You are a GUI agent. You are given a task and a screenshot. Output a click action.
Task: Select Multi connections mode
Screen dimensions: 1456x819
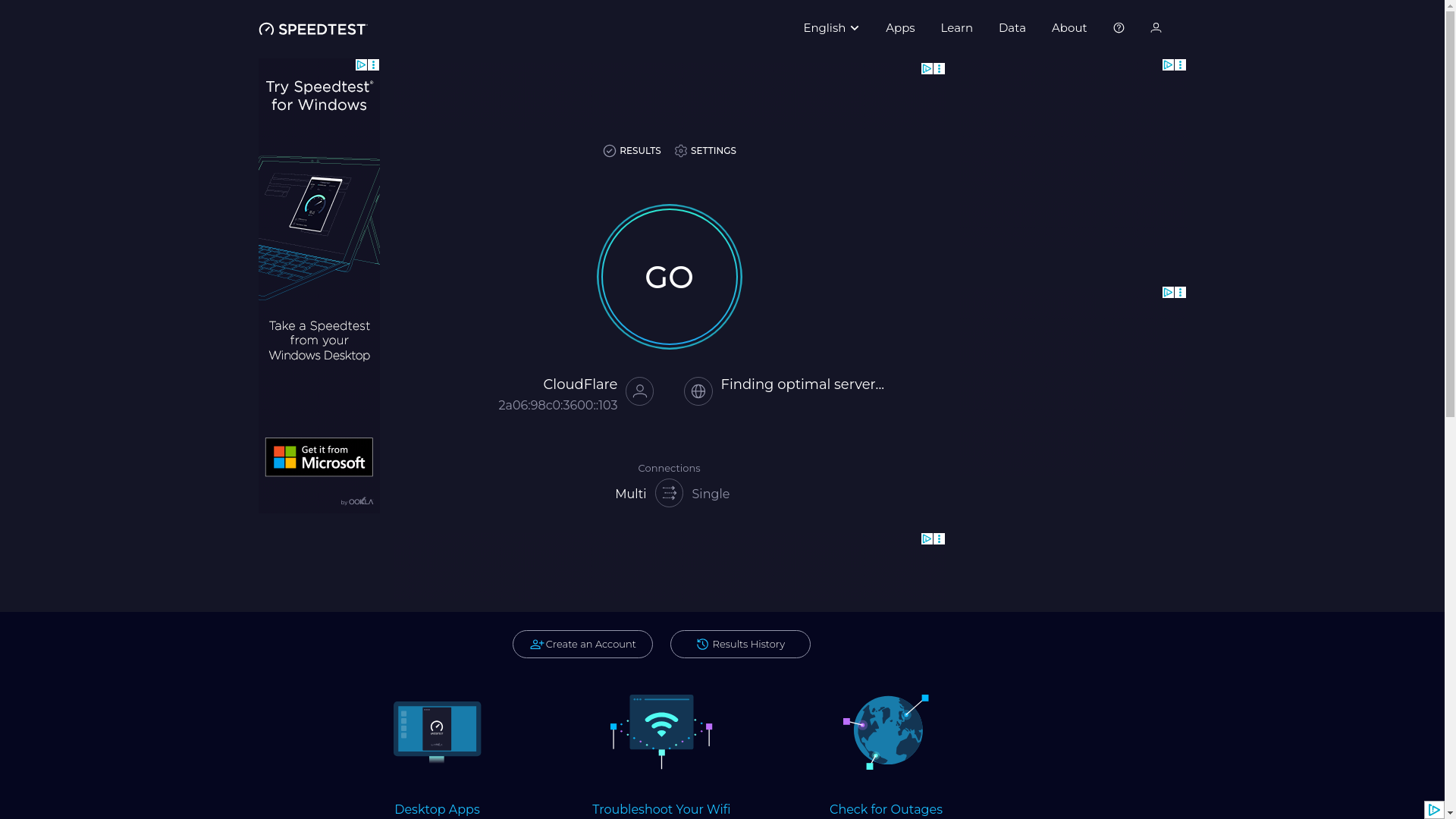pos(631,494)
